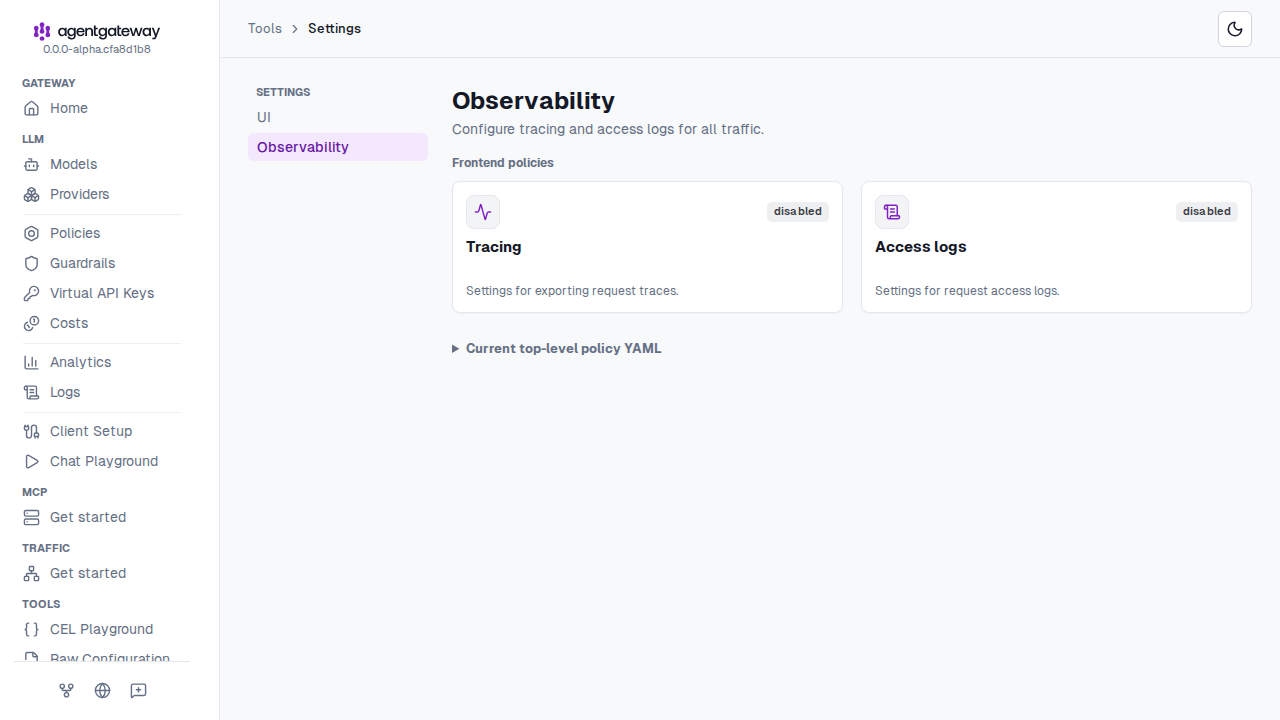Click the version text 0.0.0-alpha.cfa8d1b8
The width and height of the screenshot is (1280, 720).
(97, 49)
